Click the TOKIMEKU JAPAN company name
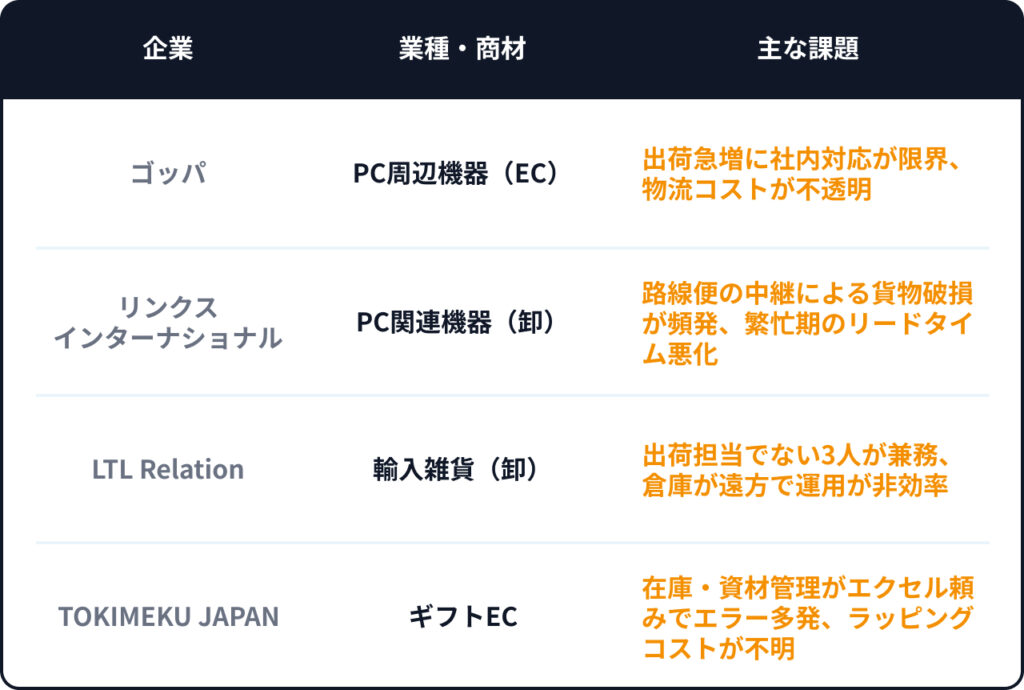 [x=168, y=616]
